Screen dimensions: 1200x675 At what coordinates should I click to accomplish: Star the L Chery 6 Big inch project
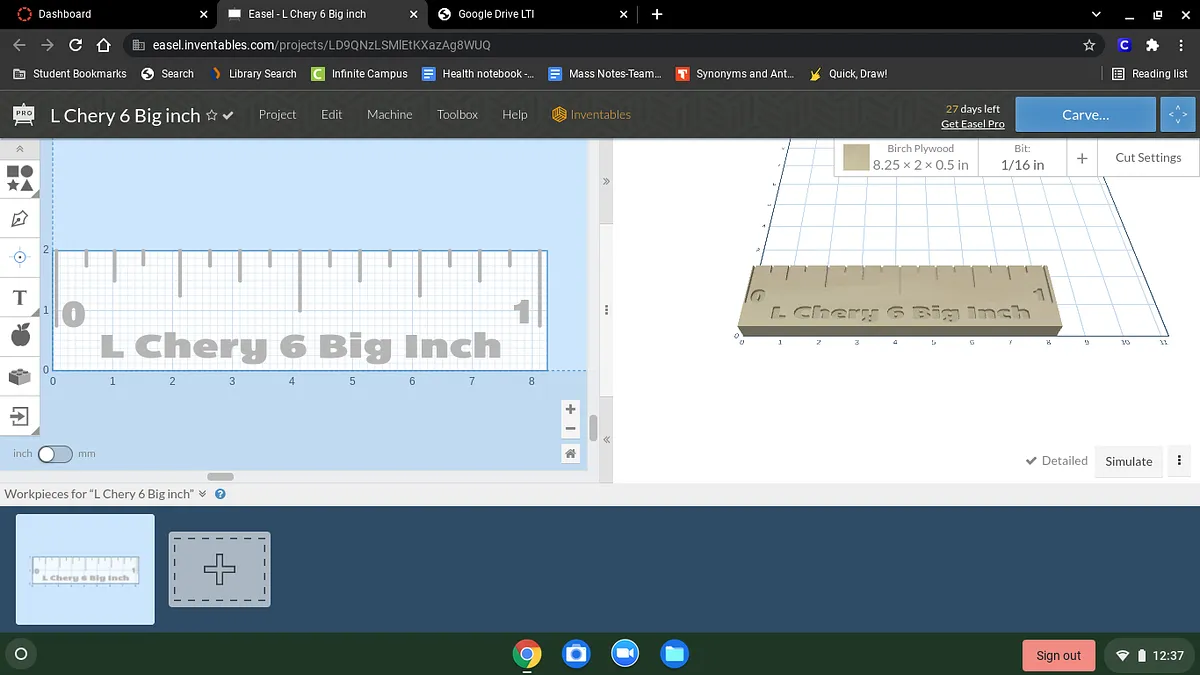211,116
